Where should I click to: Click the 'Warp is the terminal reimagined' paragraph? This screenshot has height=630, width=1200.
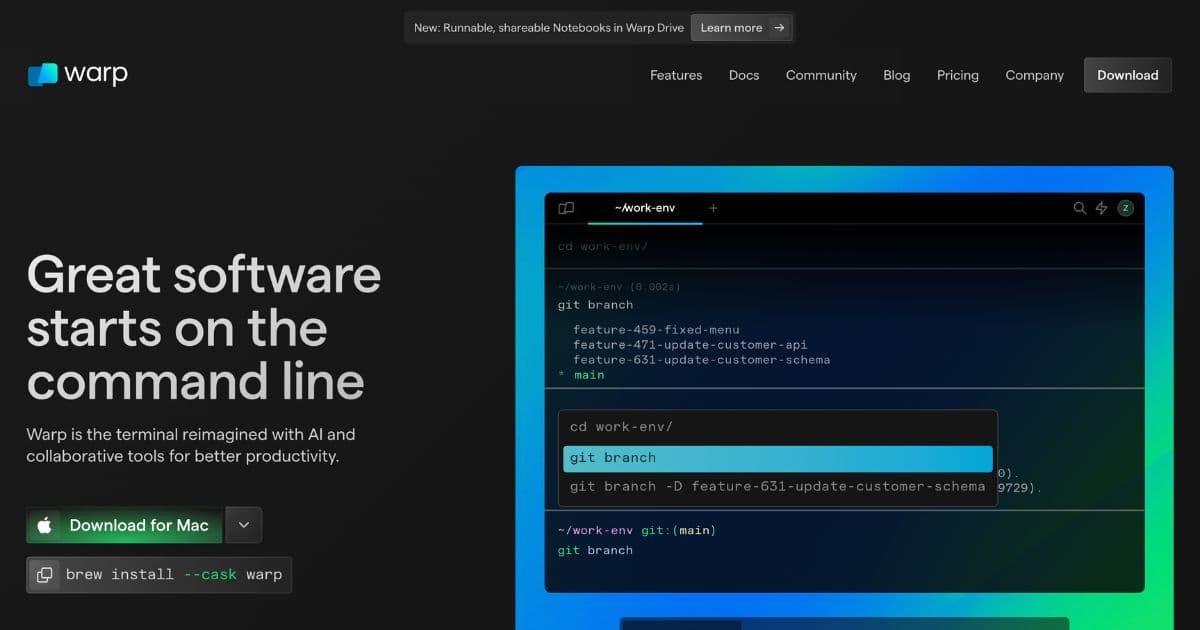tap(191, 445)
